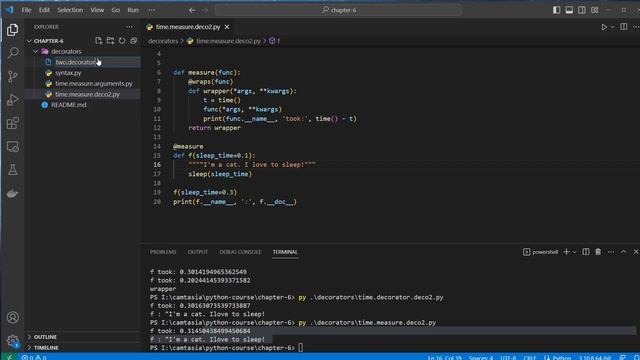Collapse all folders in Explorer
The image size is (640, 360).
point(133,41)
